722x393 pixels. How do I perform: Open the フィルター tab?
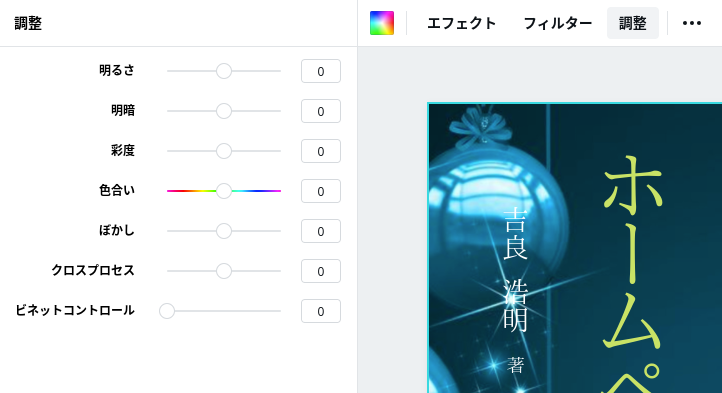point(558,23)
